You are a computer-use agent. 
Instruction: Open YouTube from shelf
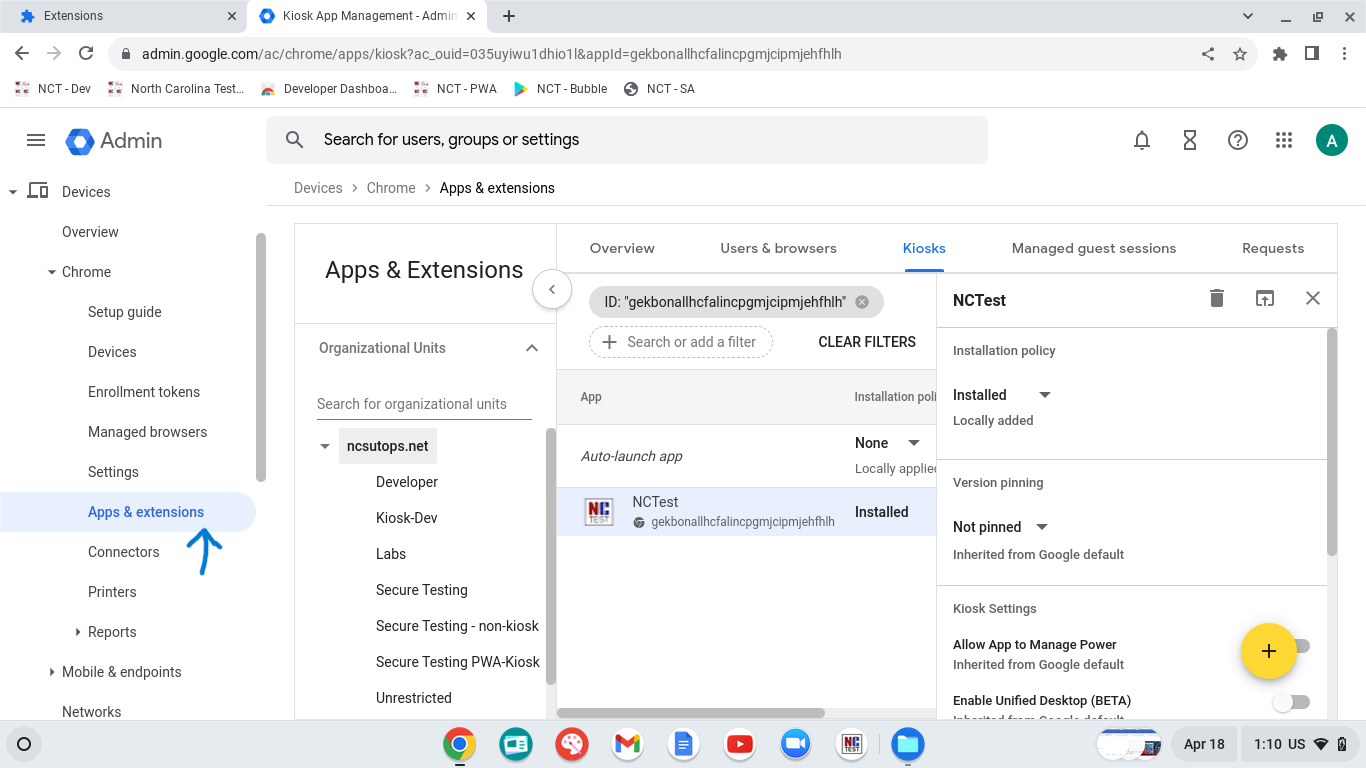[740, 744]
